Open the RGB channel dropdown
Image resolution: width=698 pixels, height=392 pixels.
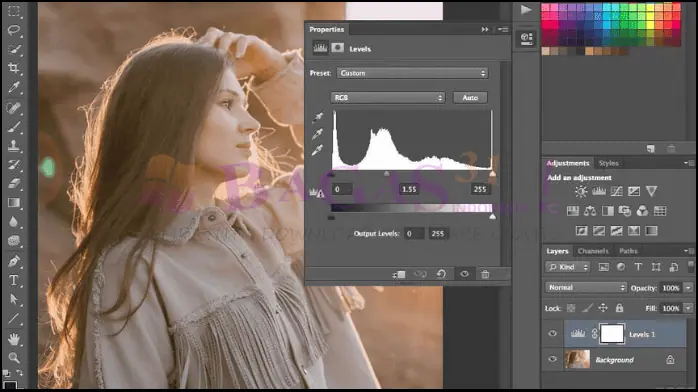click(387, 97)
